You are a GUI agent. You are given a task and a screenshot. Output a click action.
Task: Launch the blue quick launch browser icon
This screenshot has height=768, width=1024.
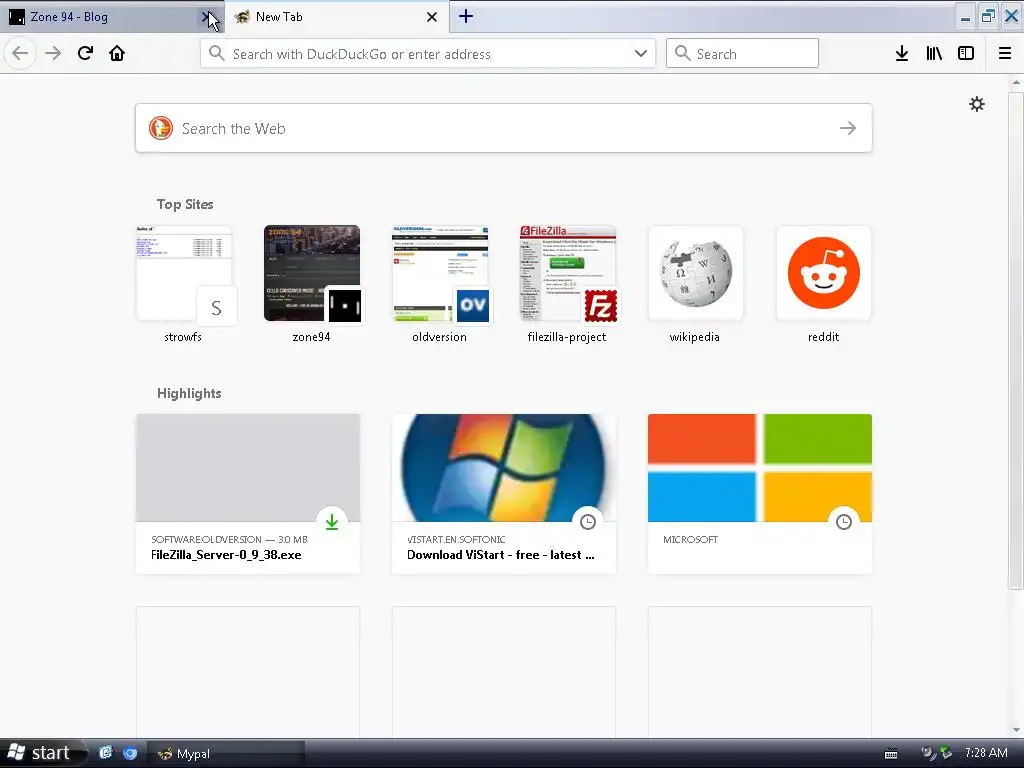pyautogui.click(x=130, y=753)
